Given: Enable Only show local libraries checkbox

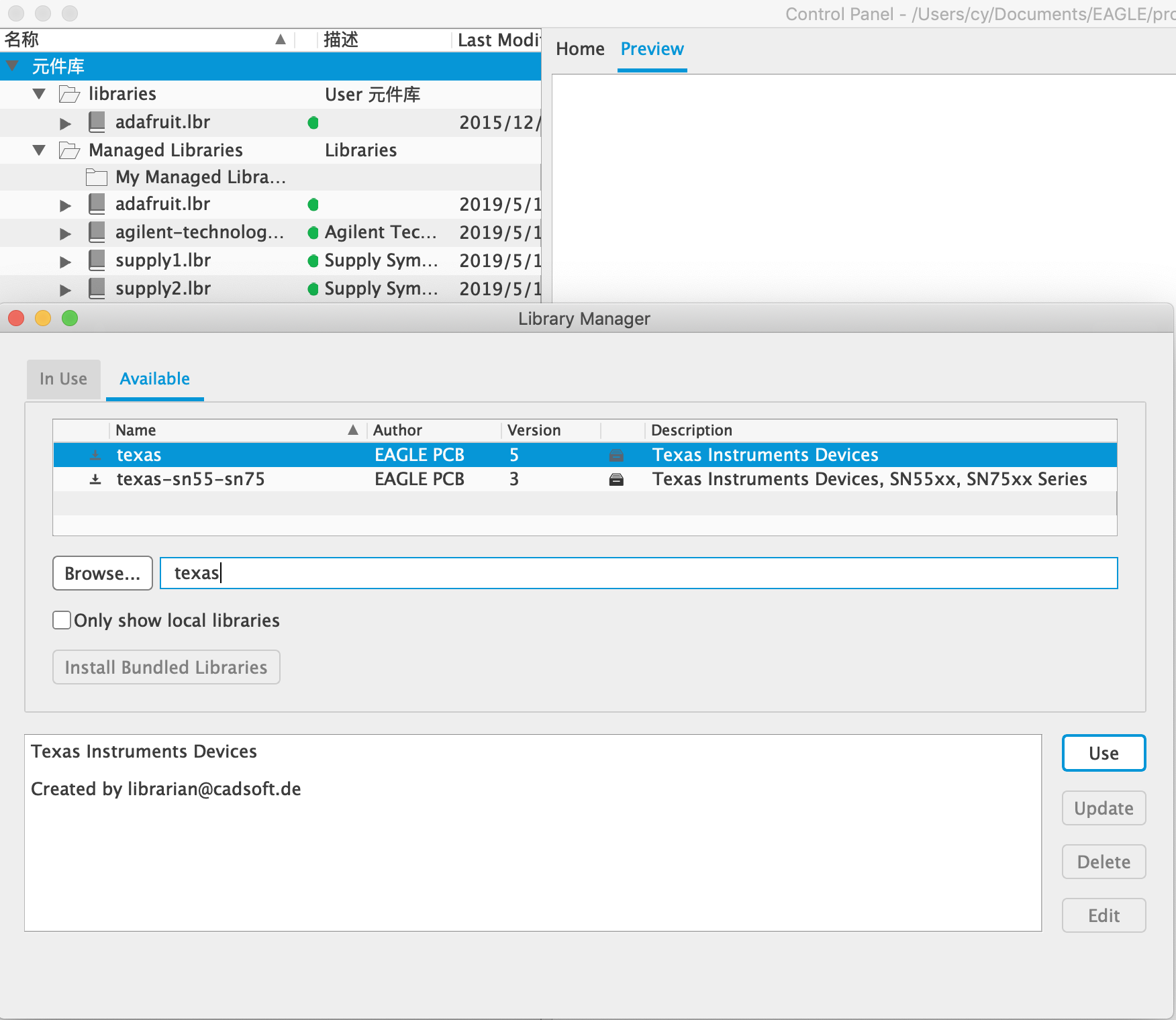Looking at the screenshot, I should point(62,620).
